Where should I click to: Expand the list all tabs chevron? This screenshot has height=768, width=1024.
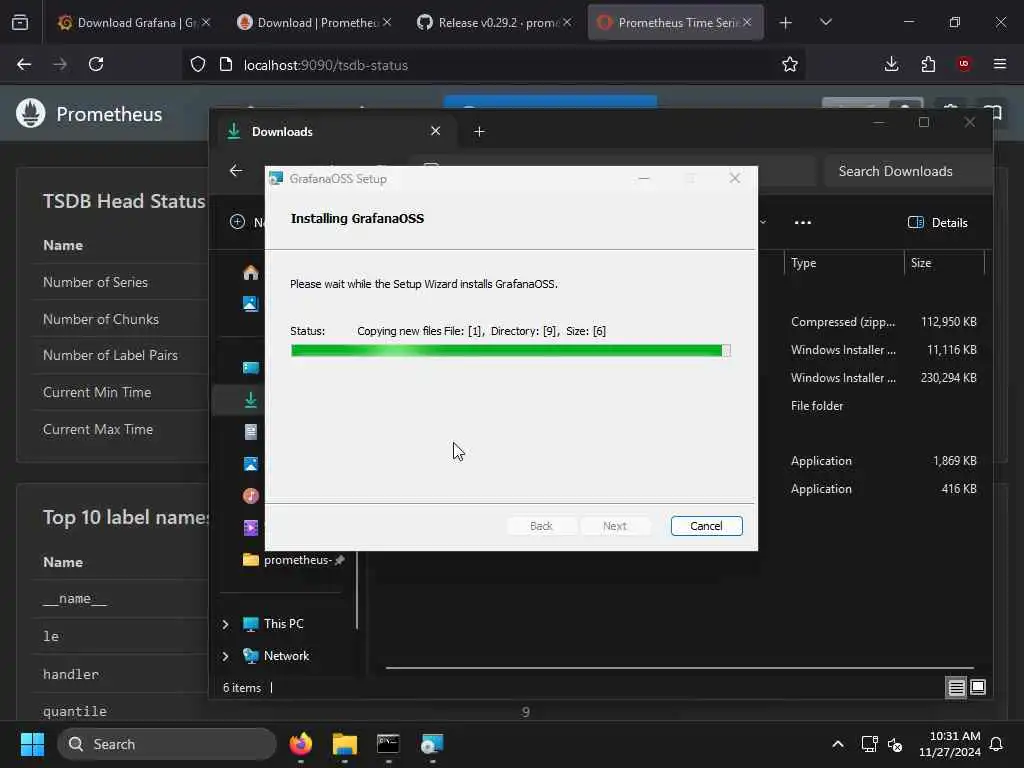coord(826,22)
